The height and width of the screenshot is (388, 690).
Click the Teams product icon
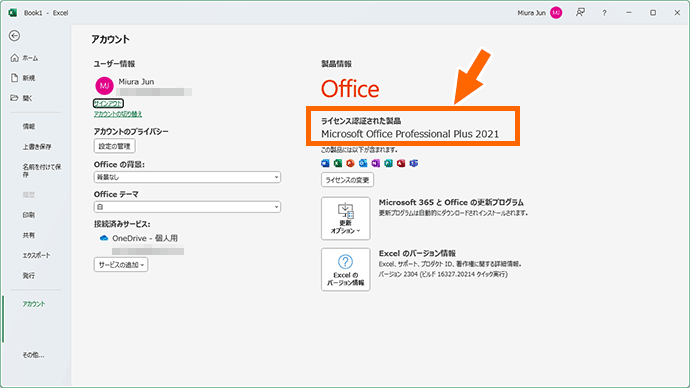[x=414, y=163]
